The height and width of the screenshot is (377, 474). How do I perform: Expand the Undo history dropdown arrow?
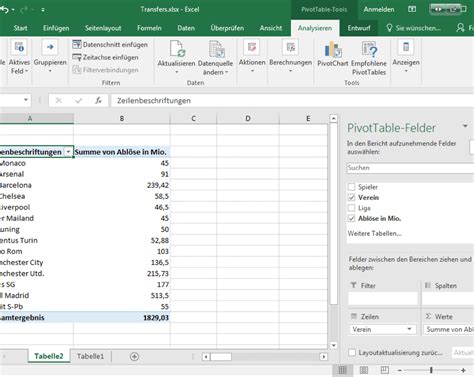point(13,10)
